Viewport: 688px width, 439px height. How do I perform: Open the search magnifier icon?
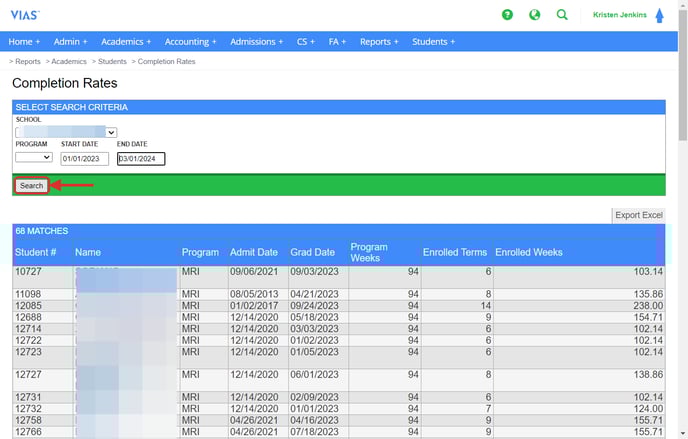pos(562,15)
